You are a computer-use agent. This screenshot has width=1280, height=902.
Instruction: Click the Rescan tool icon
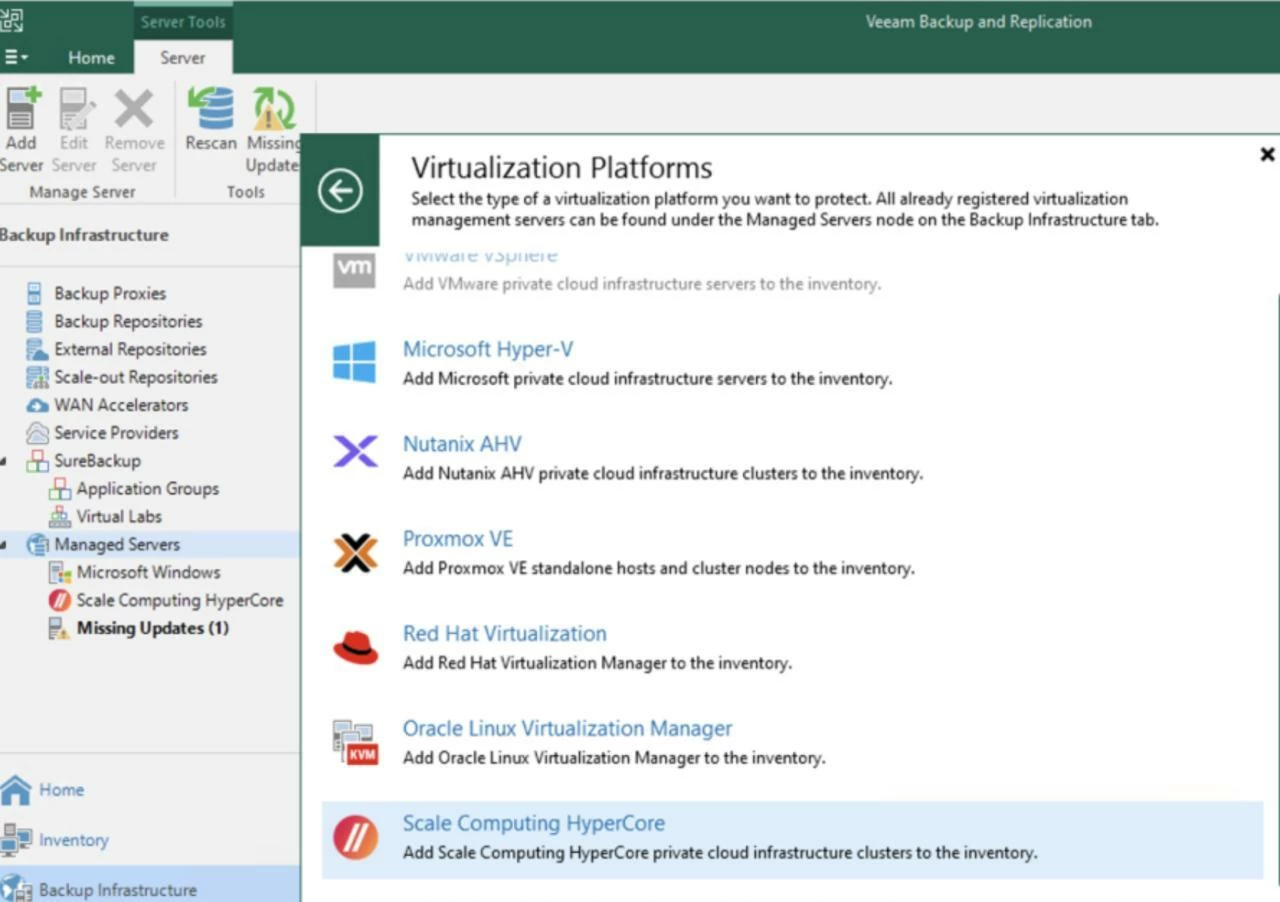(x=211, y=109)
